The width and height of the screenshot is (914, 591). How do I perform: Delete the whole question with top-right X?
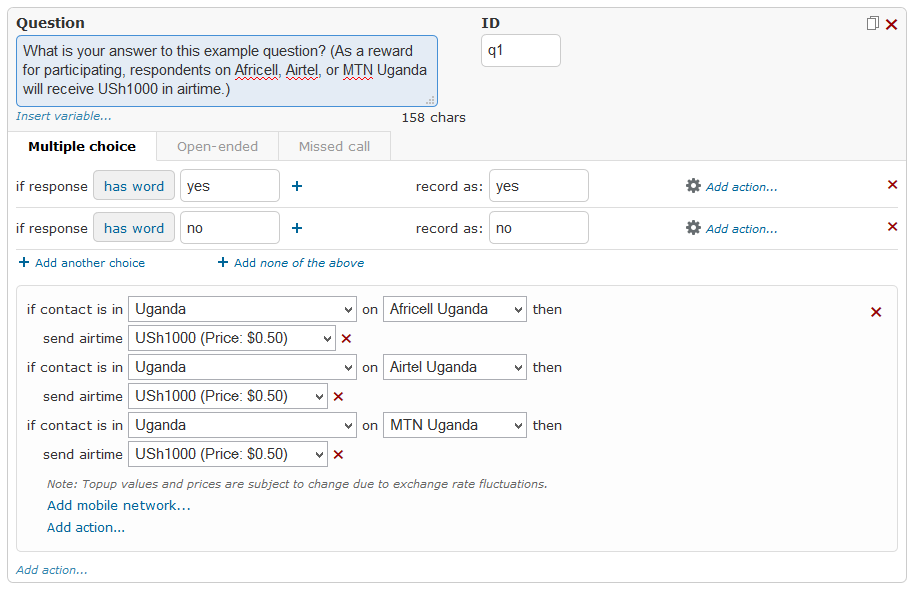click(x=891, y=24)
